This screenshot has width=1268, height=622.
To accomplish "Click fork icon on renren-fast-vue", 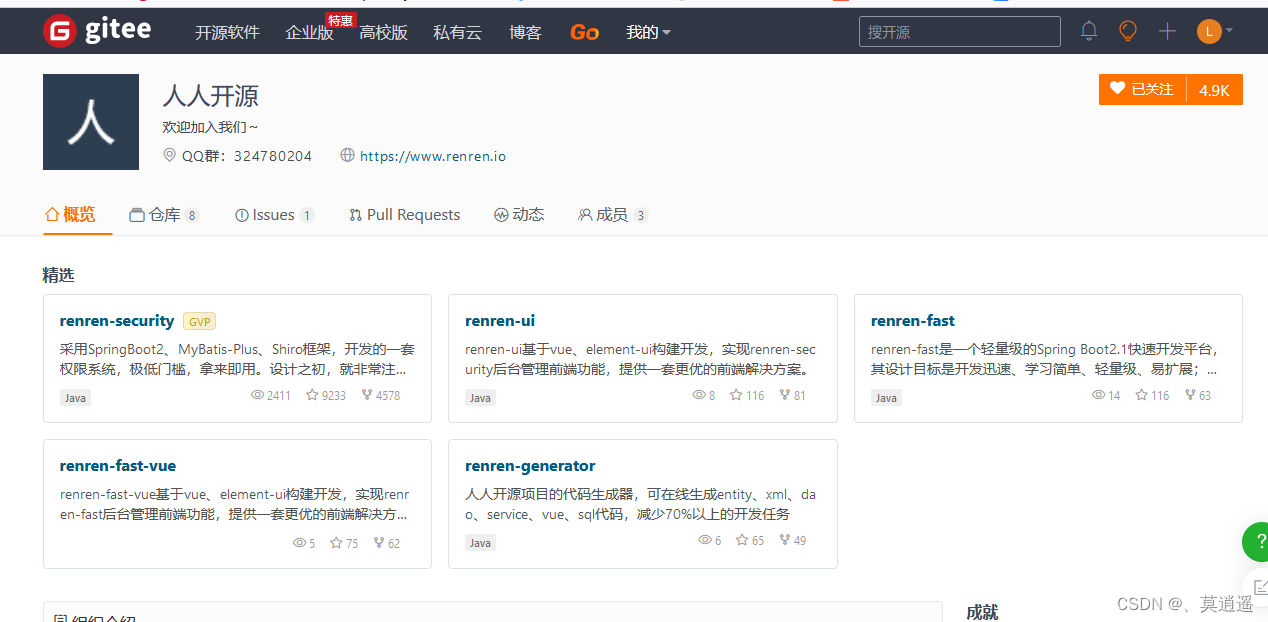I will (379, 543).
